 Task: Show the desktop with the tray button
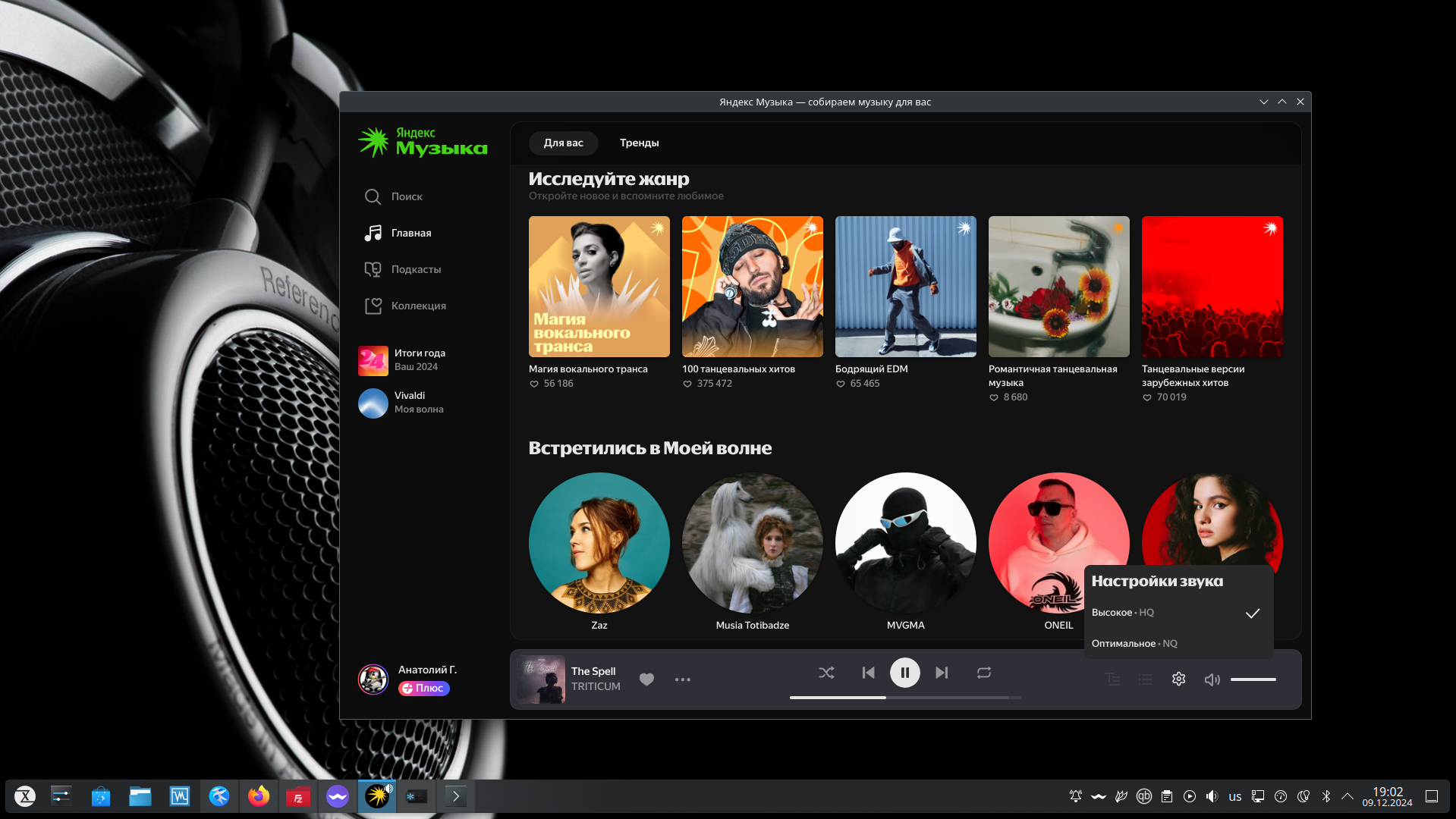1432,796
